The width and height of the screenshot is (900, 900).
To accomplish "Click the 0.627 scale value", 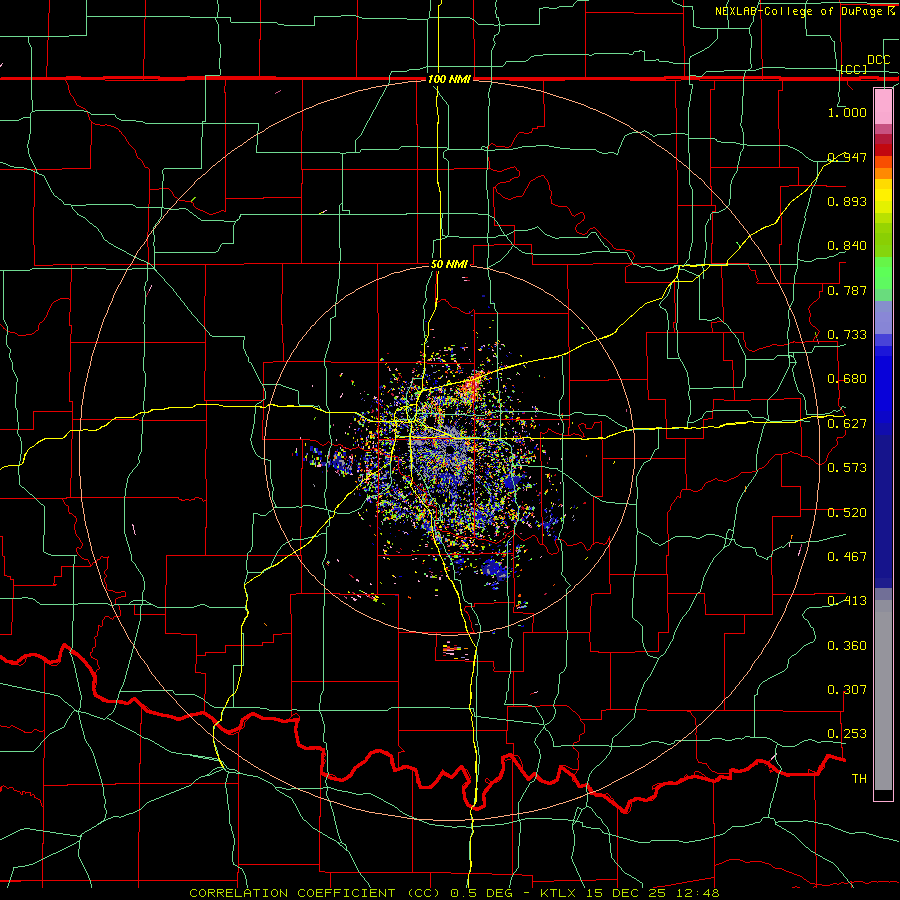I will (x=847, y=424).
